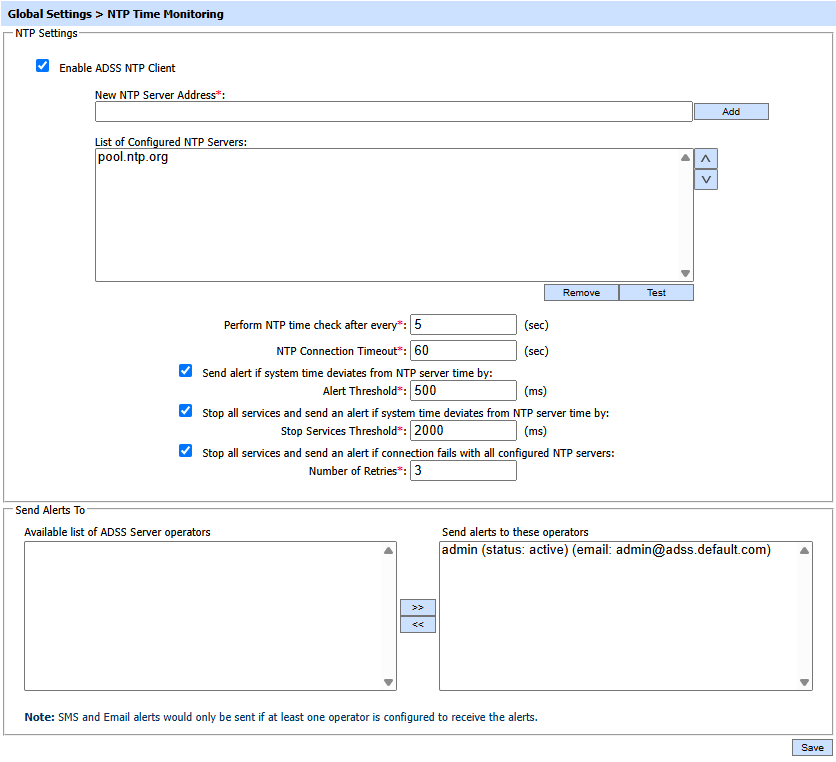The image size is (836, 762).
Task: Focus the Alert Threshold input field
Action: (x=463, y=391)
